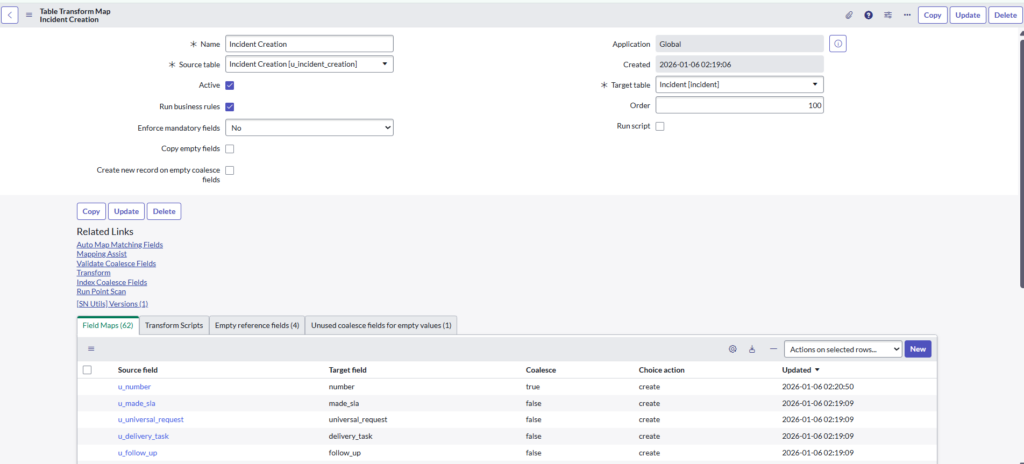Viewport: 1024px width, 464px height.
Task: Click into the Order input field
Action: click(x=739, y=106)
